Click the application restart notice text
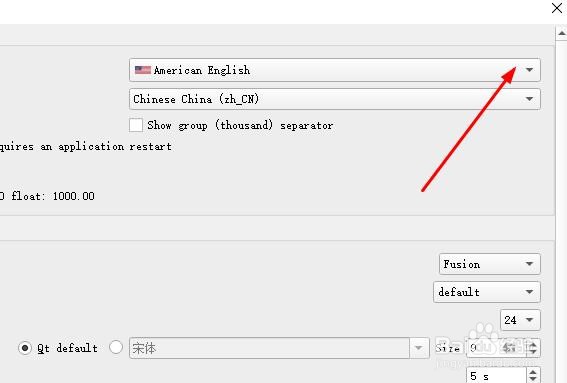This screenshot has width=567, height=383. click(x=85, y=146)
